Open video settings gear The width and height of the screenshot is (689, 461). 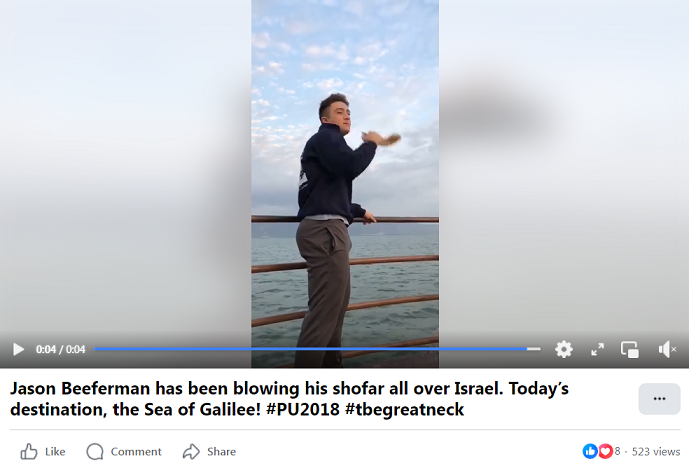click(564, 349)
